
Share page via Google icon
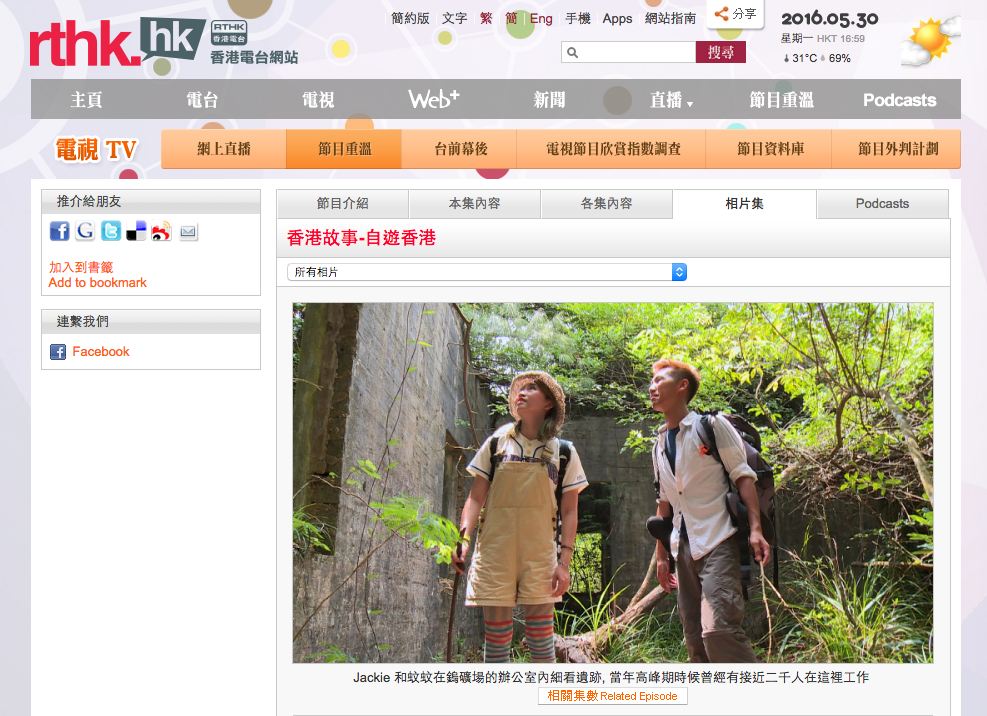pos(85,231)
